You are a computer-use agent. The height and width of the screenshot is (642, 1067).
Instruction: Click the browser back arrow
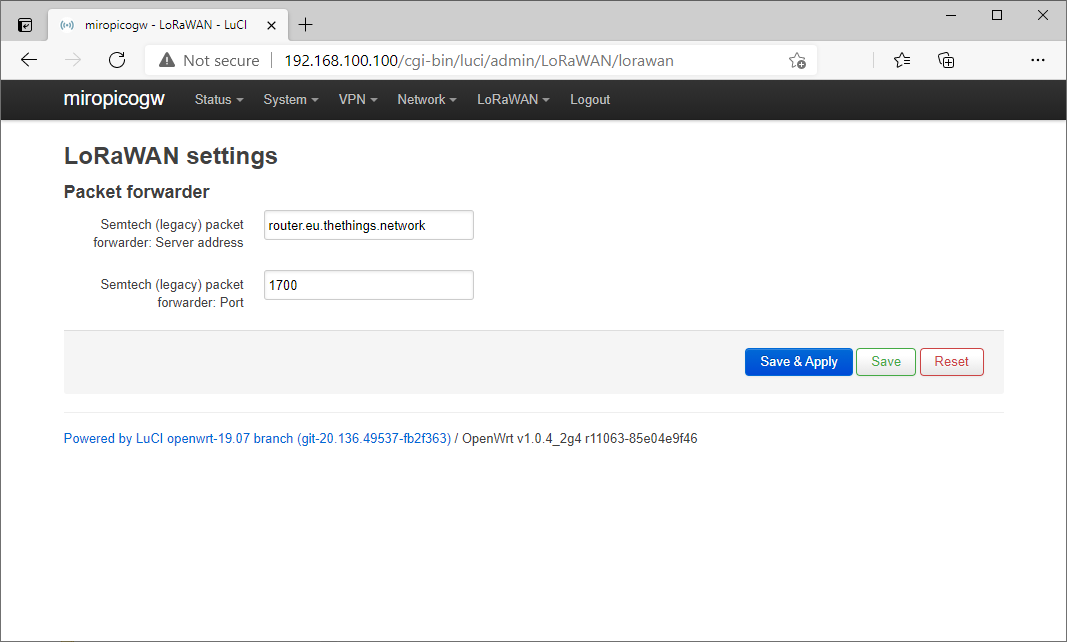(x=29, y=60)
